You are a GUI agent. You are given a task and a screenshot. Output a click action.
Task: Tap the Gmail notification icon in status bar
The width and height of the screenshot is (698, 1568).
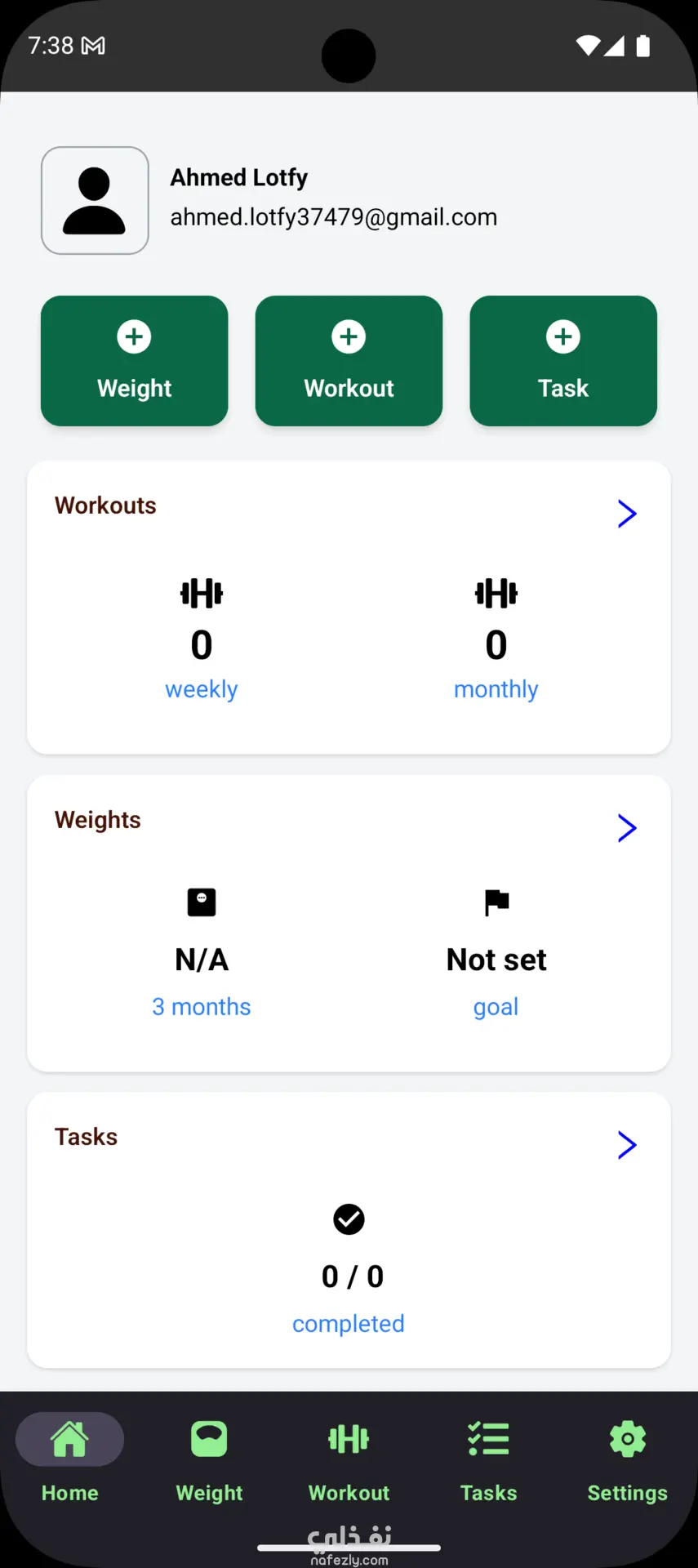pyautogui.click(x=93, y=46)
